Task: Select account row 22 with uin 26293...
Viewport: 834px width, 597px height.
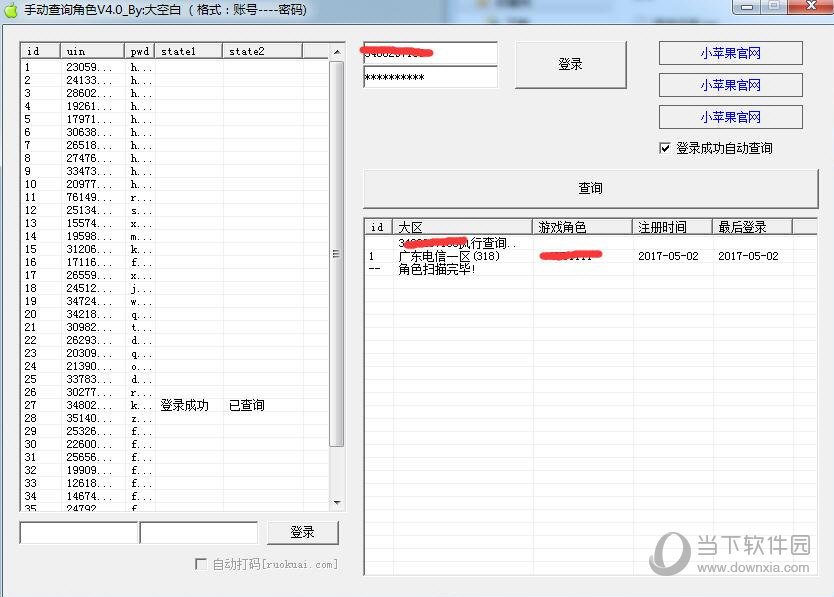Action: point(174,340)
